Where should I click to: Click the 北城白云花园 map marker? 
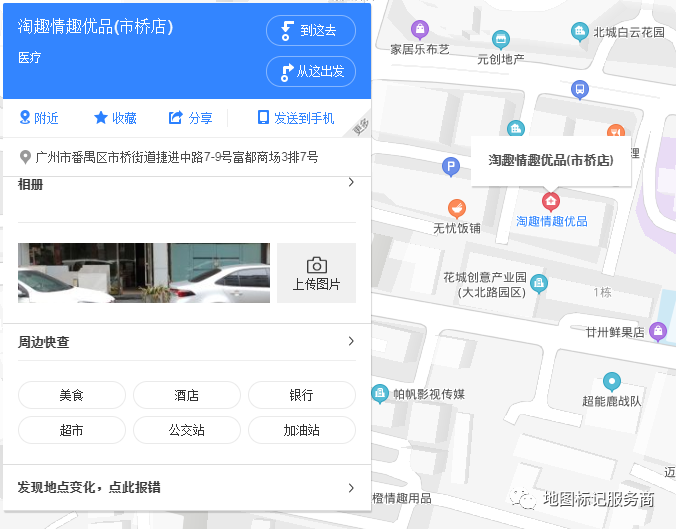tap(579, 32)
